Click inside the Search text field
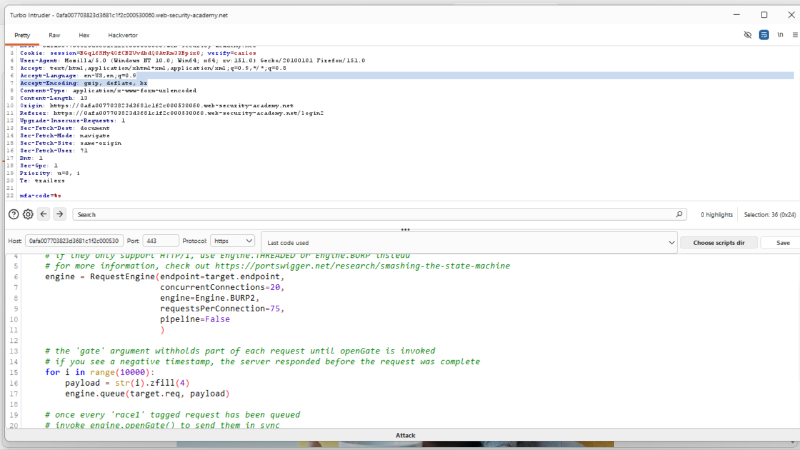Viewport: 800px width, 450px height. coord(375,214)
